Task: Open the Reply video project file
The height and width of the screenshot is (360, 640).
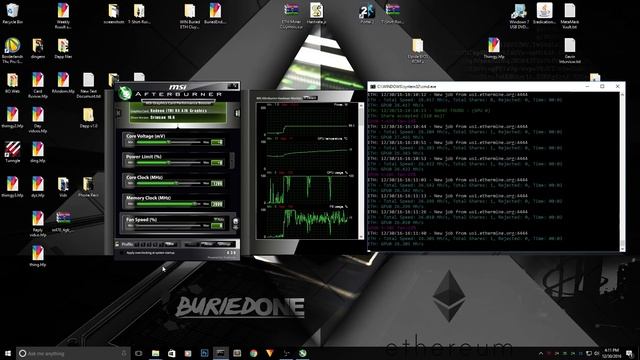Action: click(38, 224)
